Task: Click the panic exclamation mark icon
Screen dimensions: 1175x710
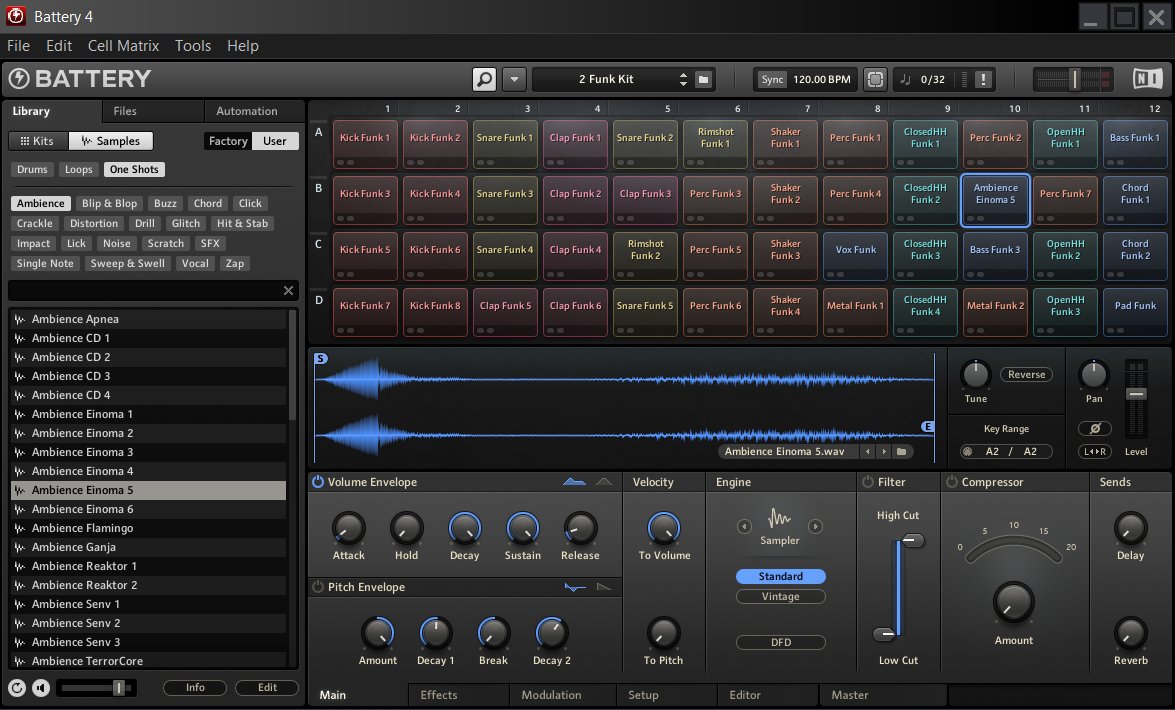Action: pyautogui.click(x=983, y=79)
